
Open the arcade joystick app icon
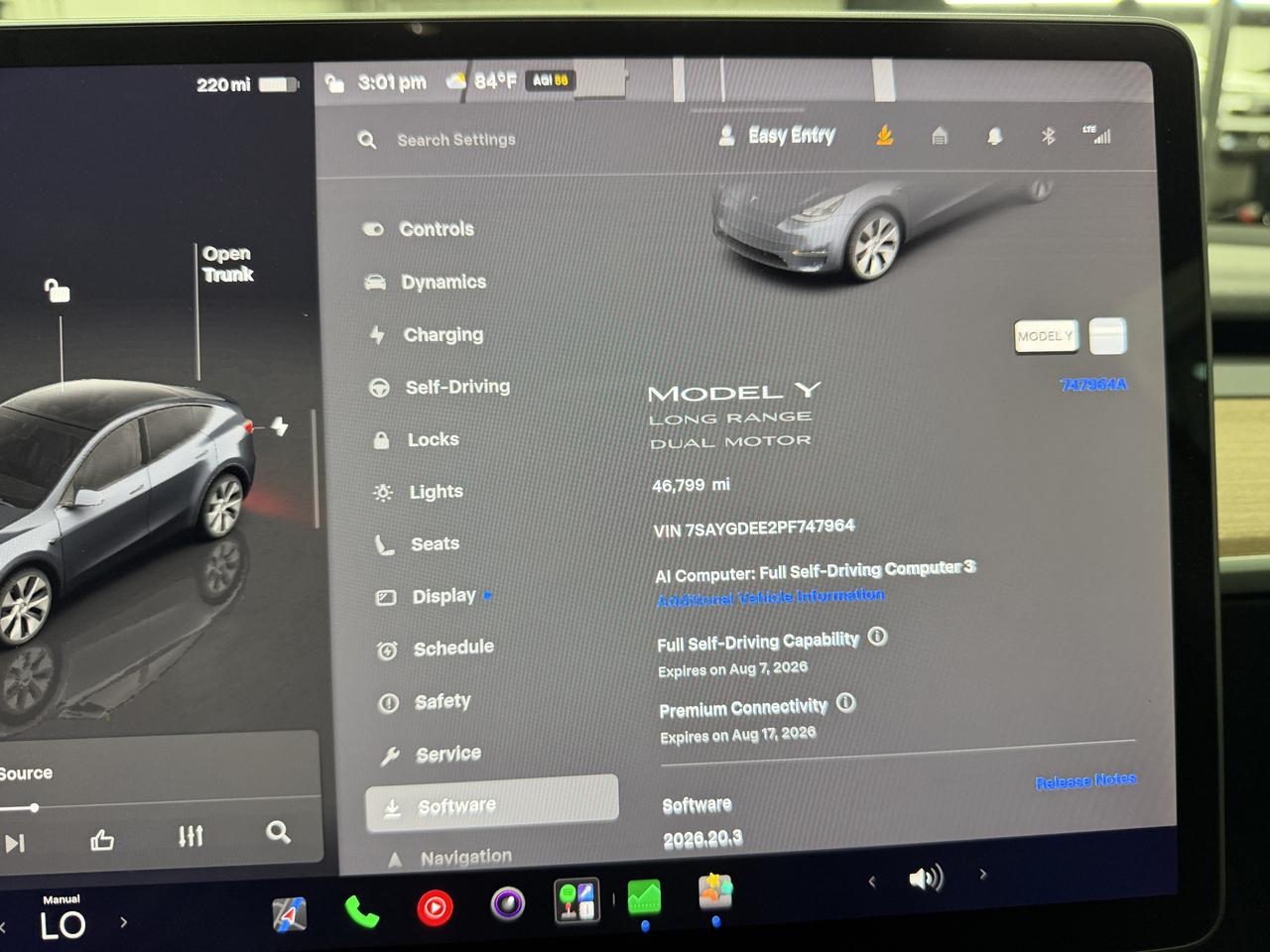click(576, 900)
